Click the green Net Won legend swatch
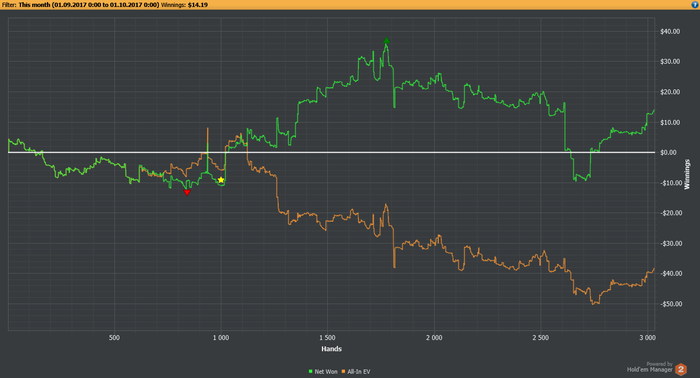 click(x=311, y=371)
